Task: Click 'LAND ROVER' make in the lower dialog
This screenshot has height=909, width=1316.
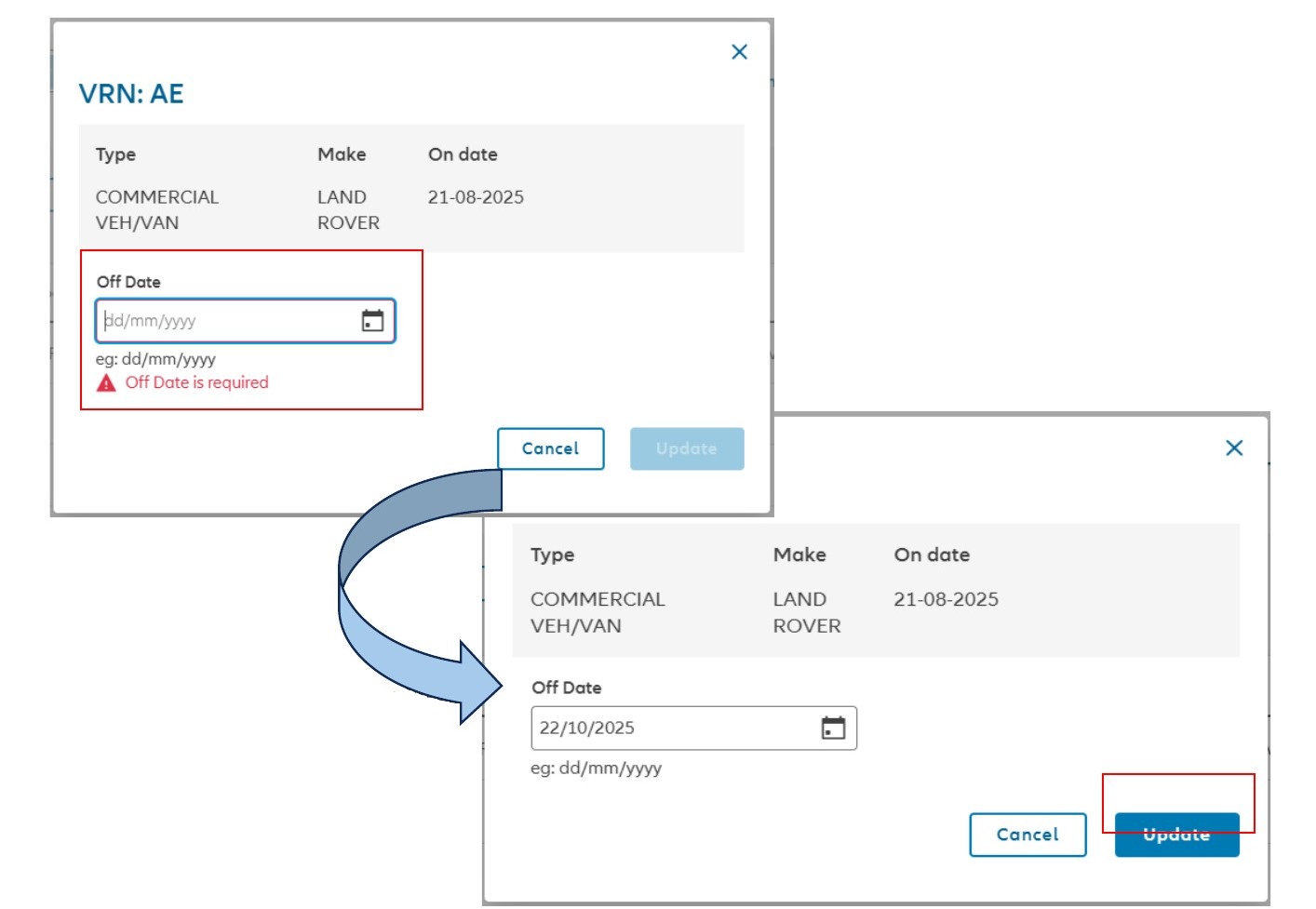Action: [x=807, y=612]
